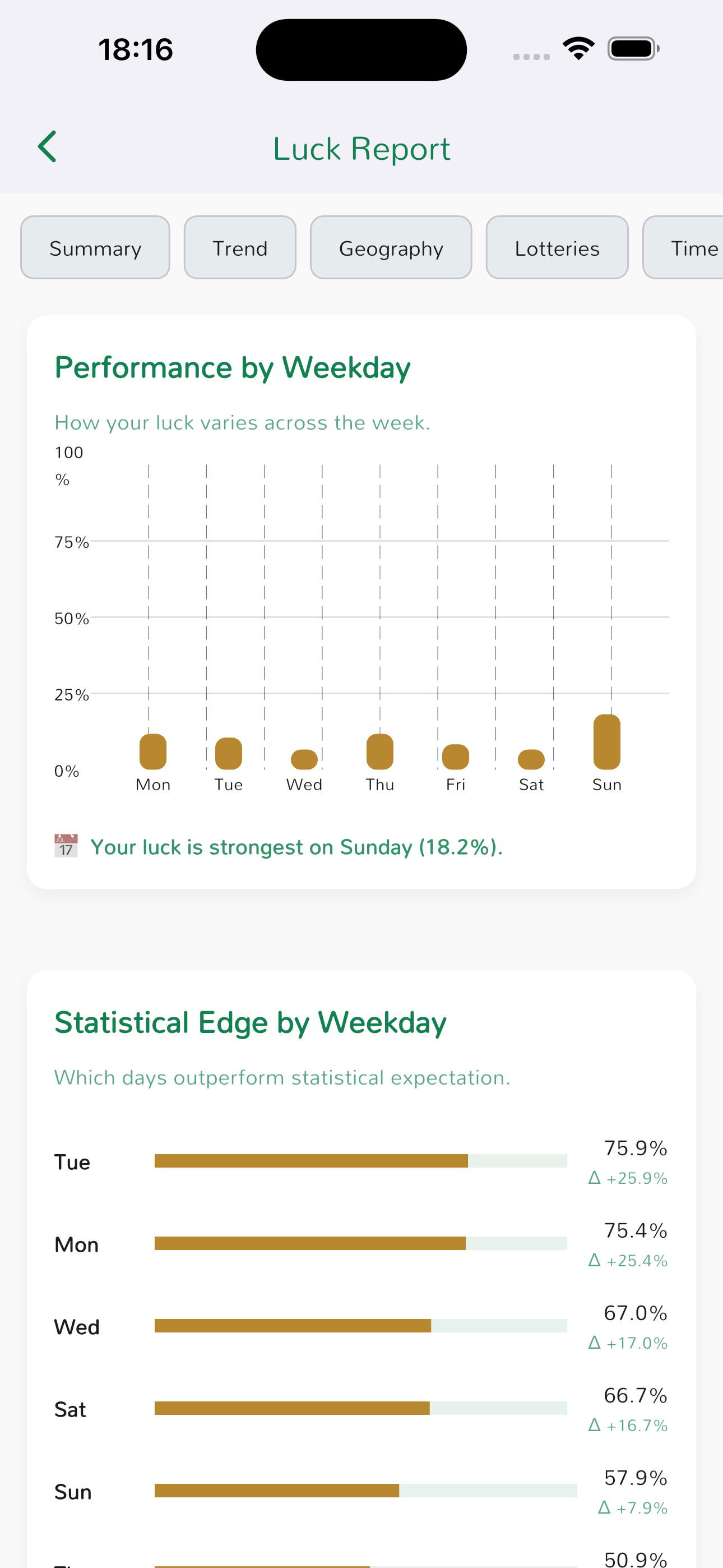Tap the Wednesday bar in weekday chart
This screenshot has width=723, height=1568.
tap(304, 760)
